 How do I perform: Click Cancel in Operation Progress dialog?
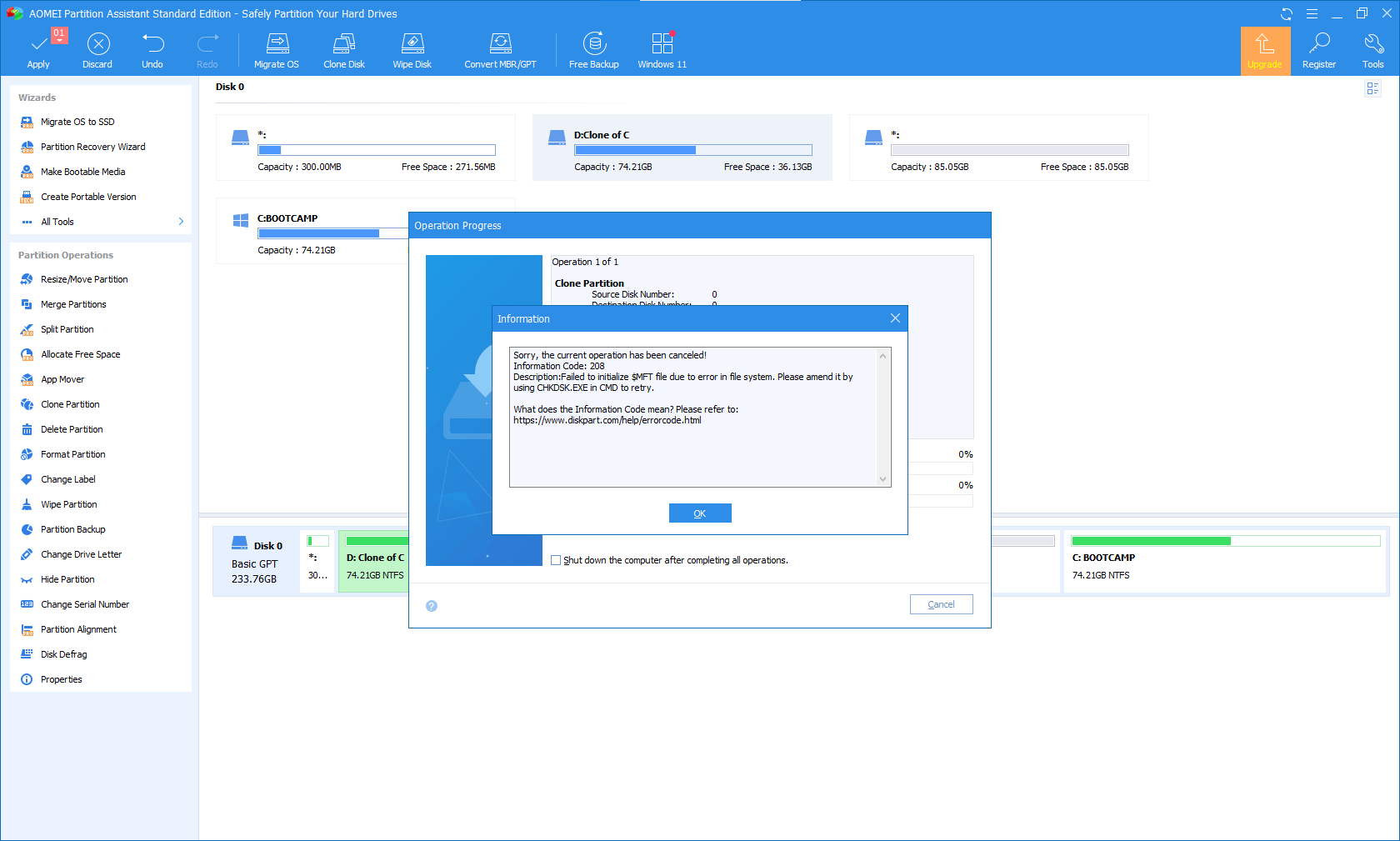(x=942, y=604)
